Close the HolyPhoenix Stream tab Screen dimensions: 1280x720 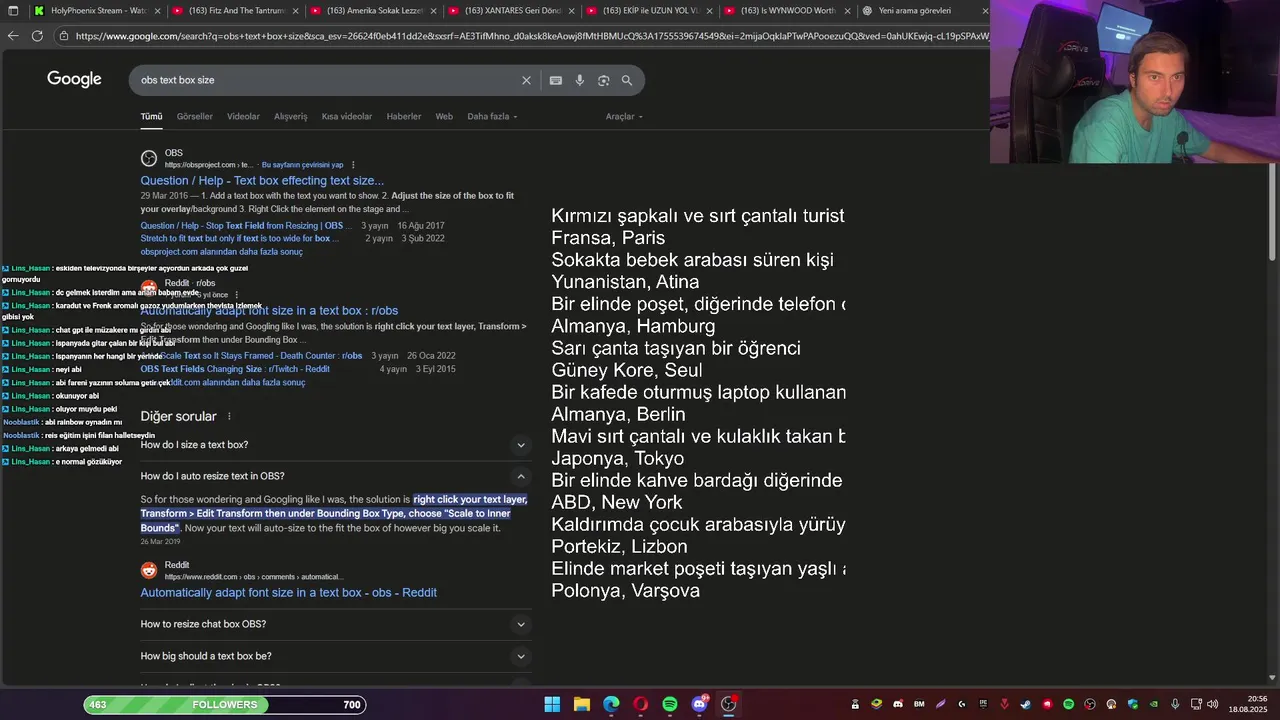click(x=158, y=11)
